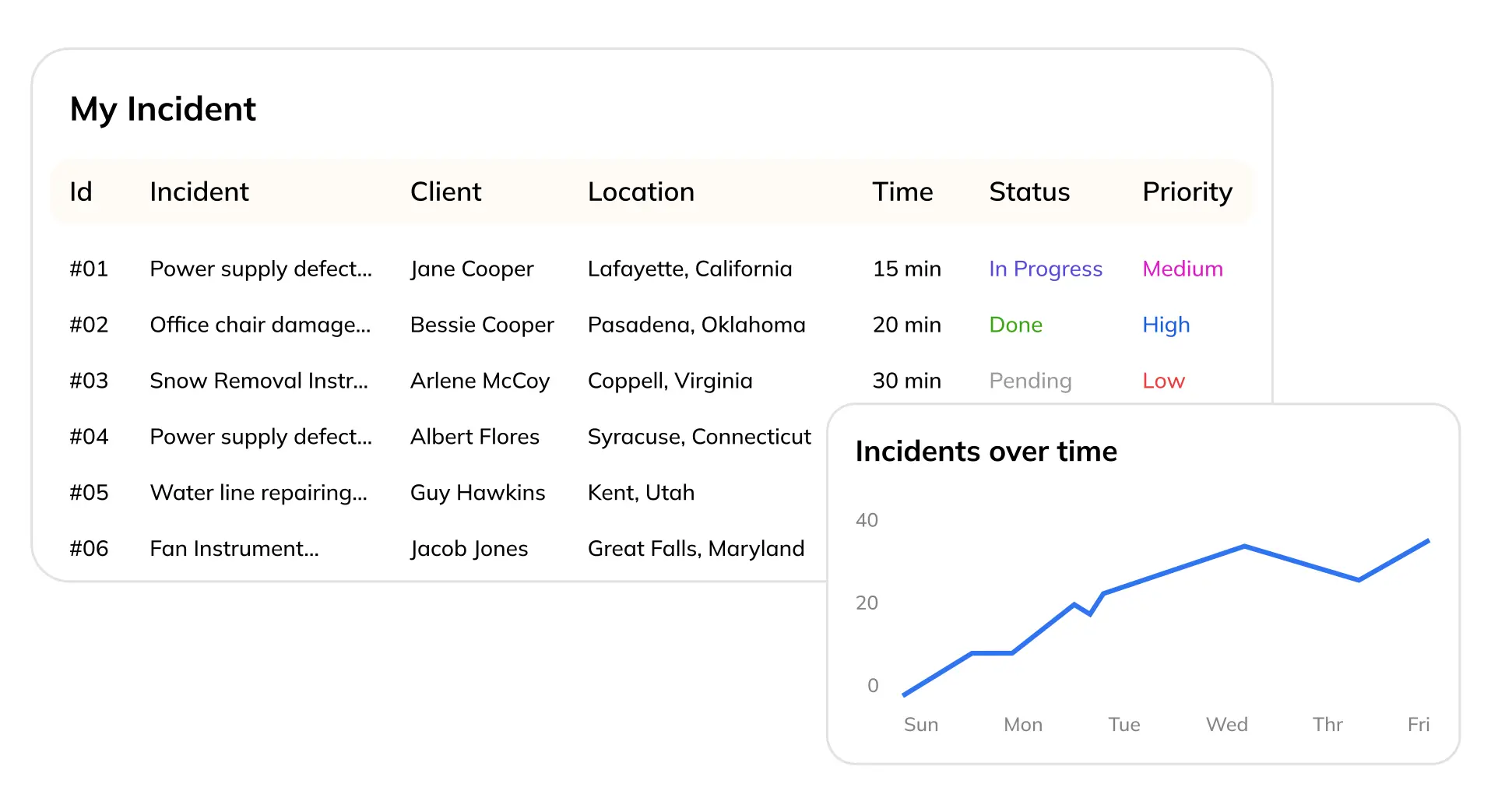1491x812 pixels.
Task: Open the Office chair damage incident
Action: click(260, 325)
